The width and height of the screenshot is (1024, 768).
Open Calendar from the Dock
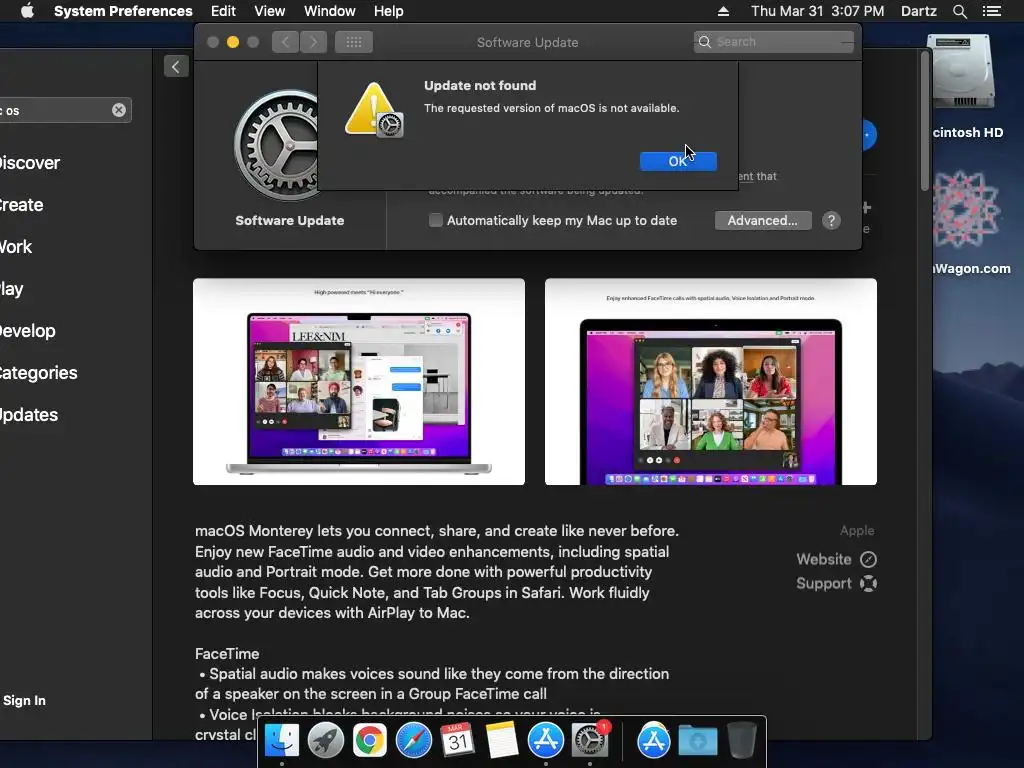[457, 741]
